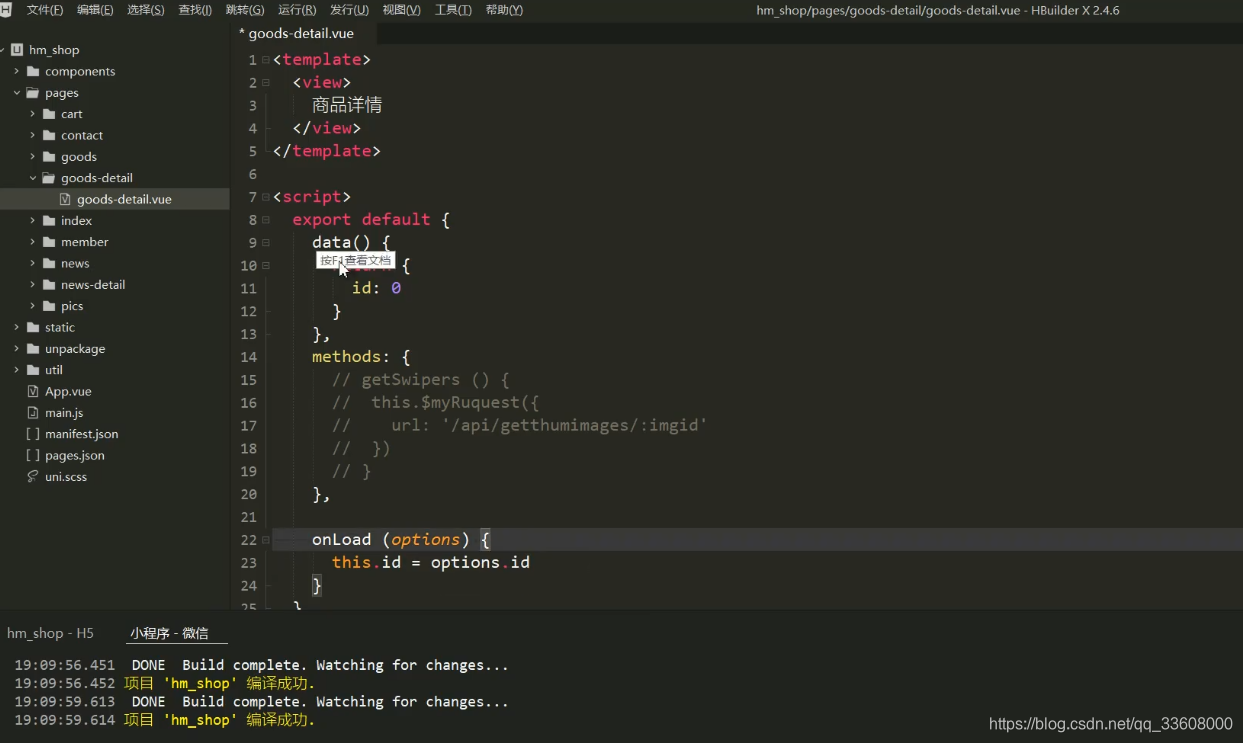Fold the return block on line 10
The height and width of the screenshot is (743, 1243).
pyautogui.click(x=266, y=265)
